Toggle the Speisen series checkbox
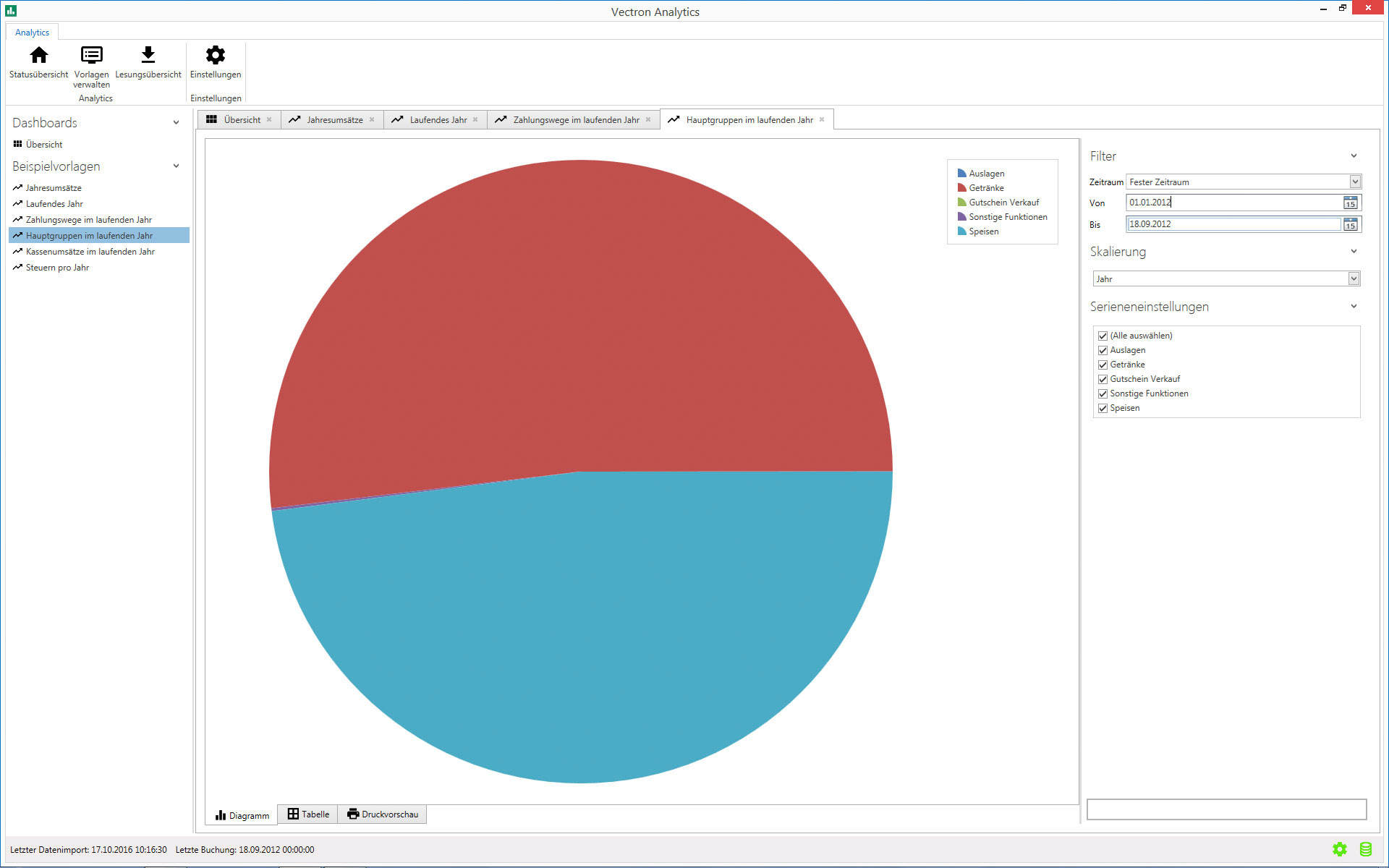The width and height of the screenshot is (1389, 868). click(1103, 409)
